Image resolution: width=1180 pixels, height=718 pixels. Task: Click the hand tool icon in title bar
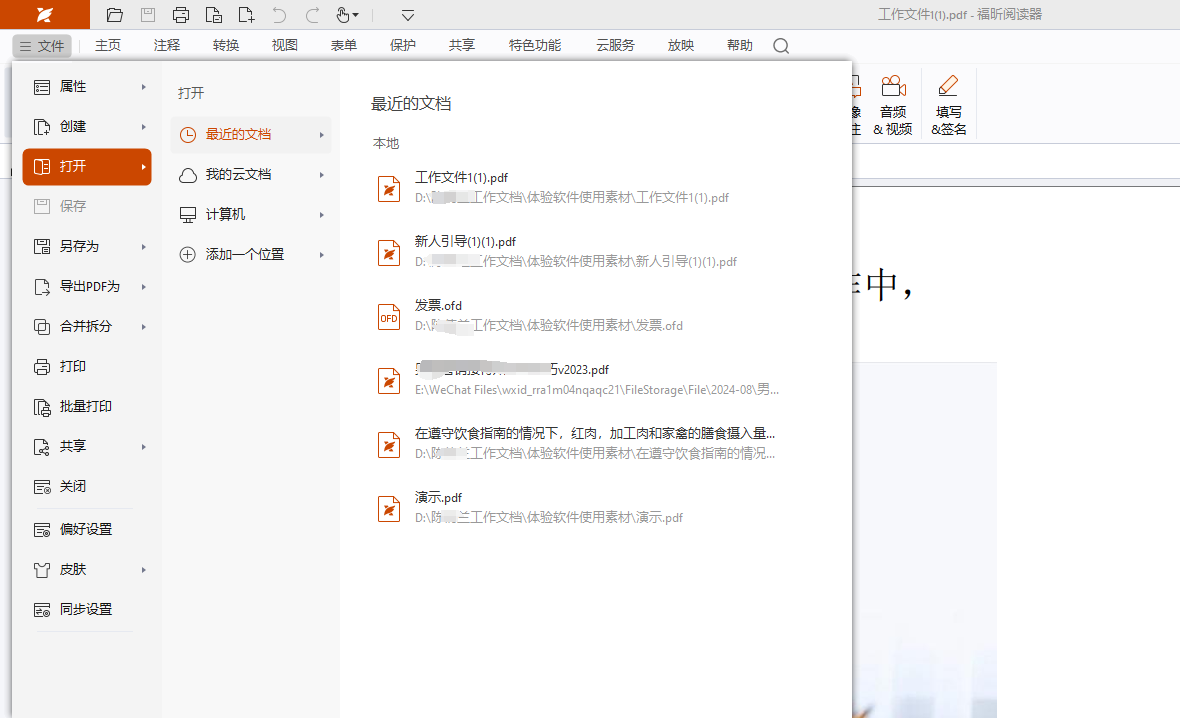[x=343, y=15]
